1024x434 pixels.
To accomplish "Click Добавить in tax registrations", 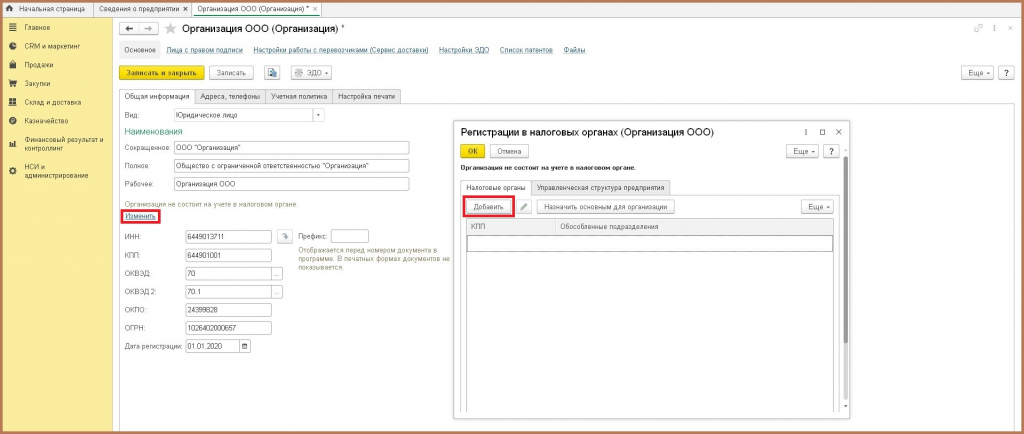I will (x=488, y=207).
